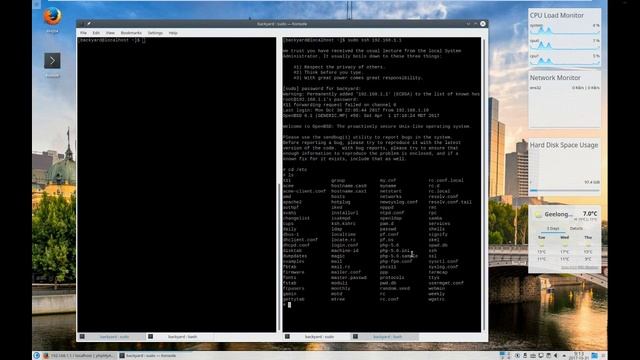The width and height of the screenshot is (640, 360).
Task: Open the virtual desktop pager in taskbar
Action: coord(505,356)
